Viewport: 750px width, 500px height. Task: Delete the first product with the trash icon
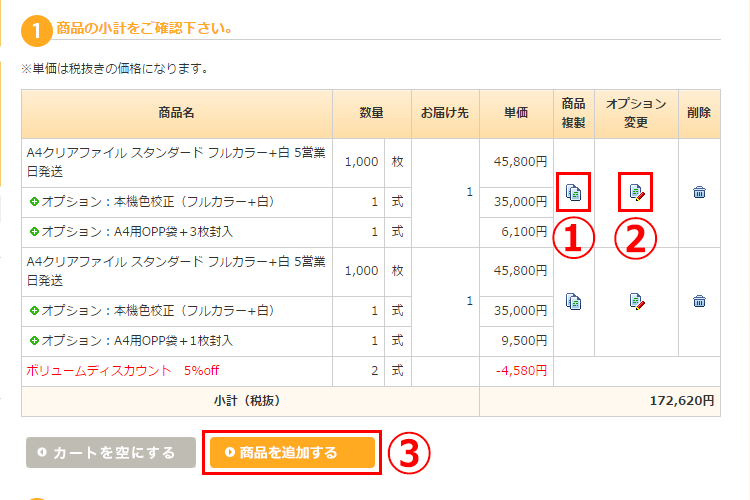click(x=699, y=192)
